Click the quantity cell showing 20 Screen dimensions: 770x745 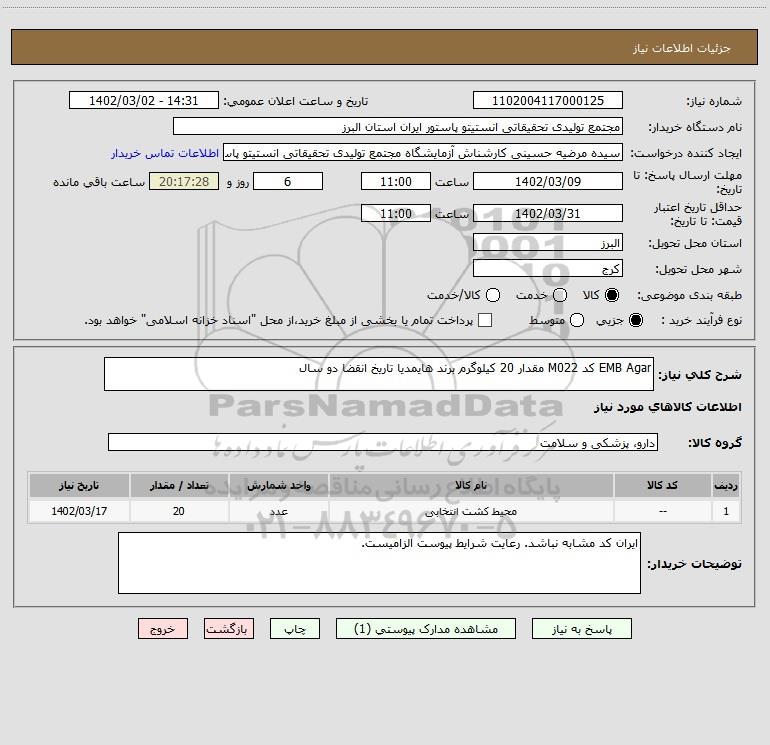click(179, 511)
